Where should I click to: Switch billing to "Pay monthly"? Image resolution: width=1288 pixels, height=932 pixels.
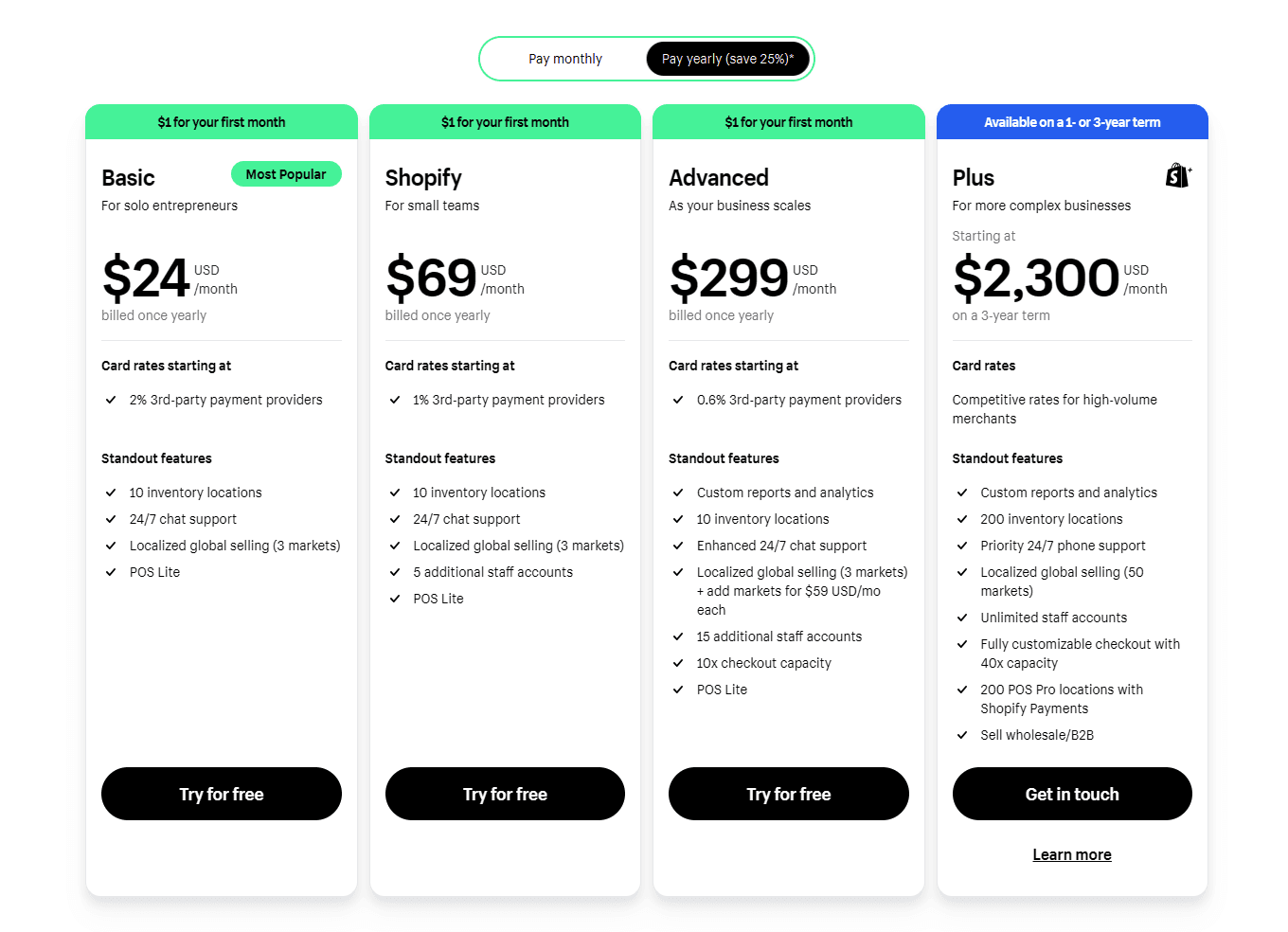565,58
